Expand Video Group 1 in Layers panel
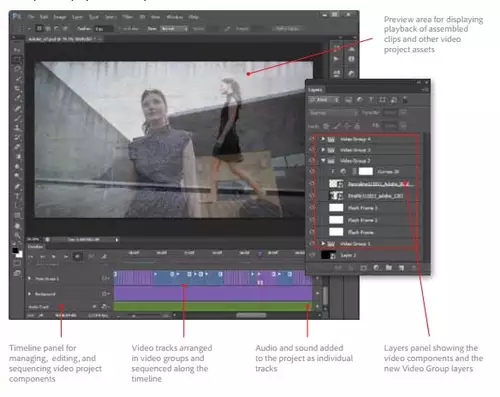500x397 pixels. click(x=323, y=244)
